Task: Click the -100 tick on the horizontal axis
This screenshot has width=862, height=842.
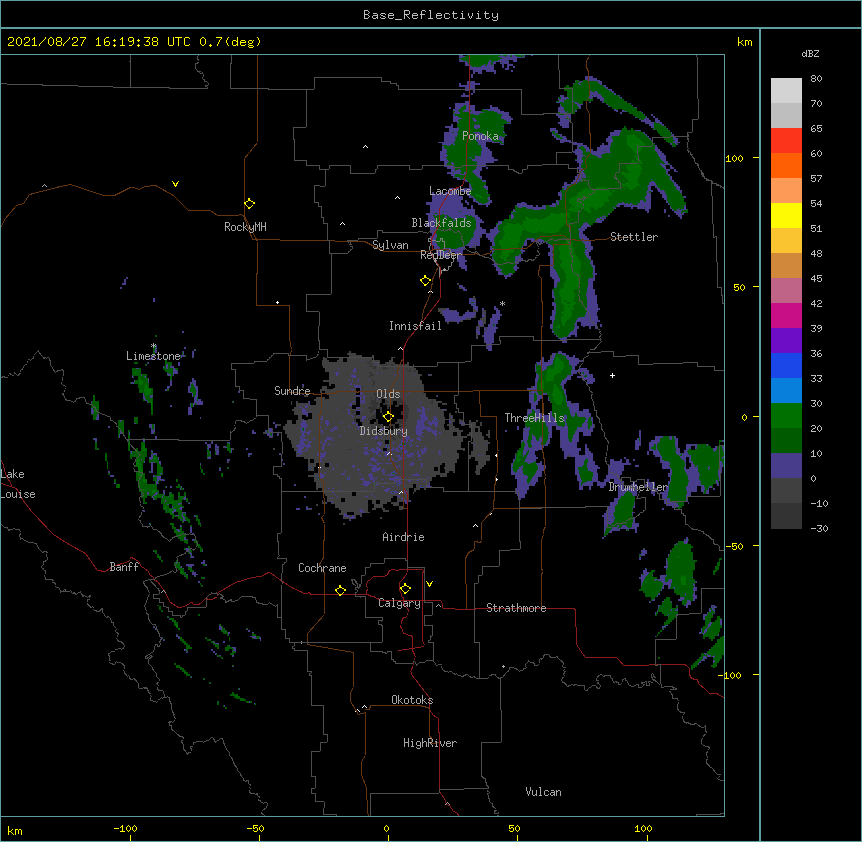Action: click(x=125, y=828)
